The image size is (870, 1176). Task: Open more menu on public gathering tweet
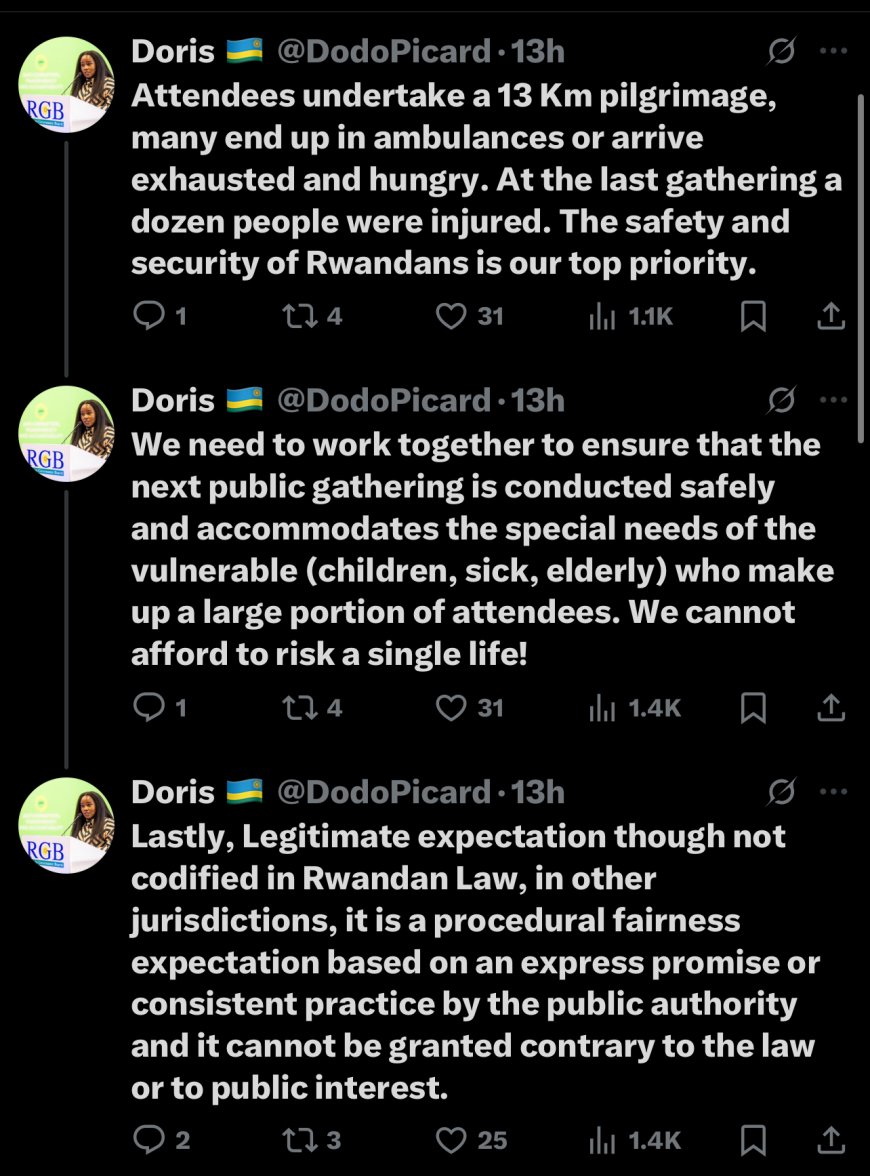(832, 401)
